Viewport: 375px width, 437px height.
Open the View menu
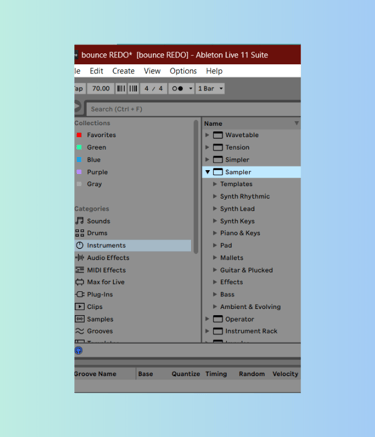pyautogui.click(x=152, y=71)
